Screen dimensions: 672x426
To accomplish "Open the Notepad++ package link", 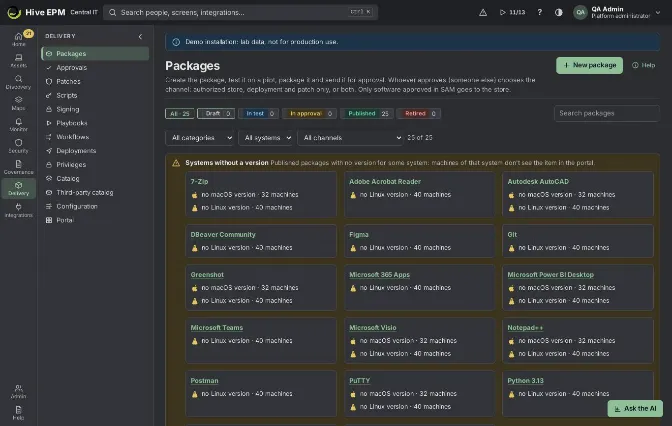I will [525, 328].
